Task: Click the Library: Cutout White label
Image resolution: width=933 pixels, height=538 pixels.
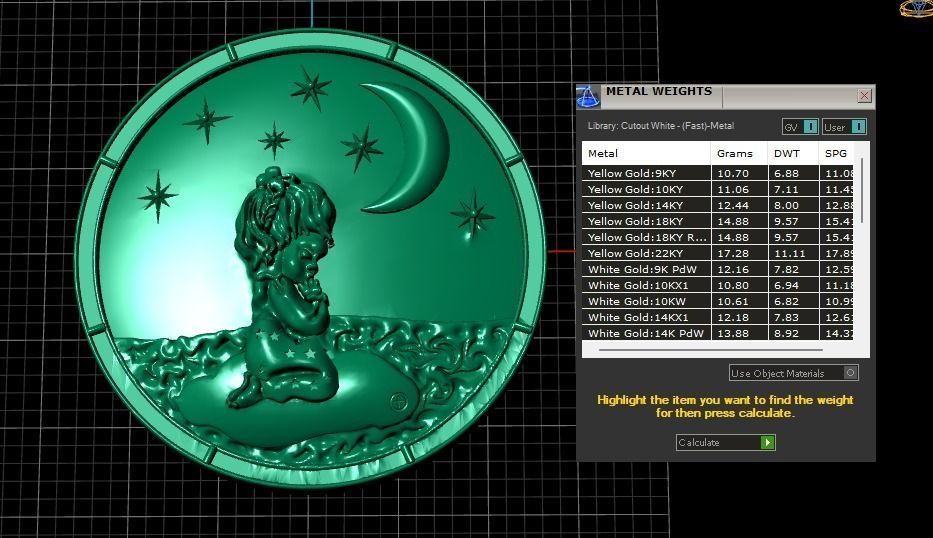Action: [x=660, y=126]
